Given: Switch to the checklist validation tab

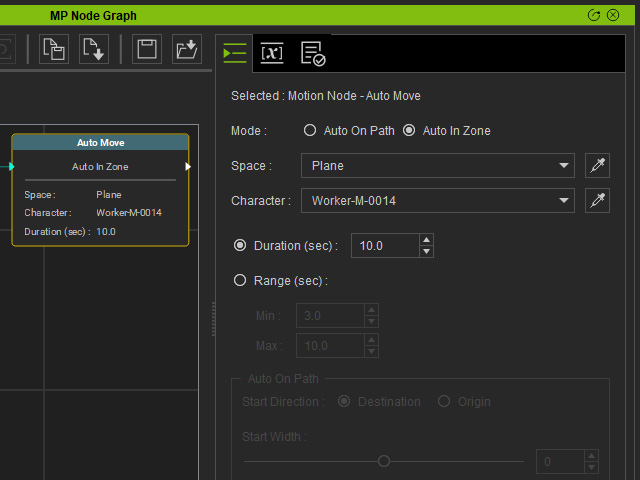Looking at the screenshot, I should click(x=313, y=53).
